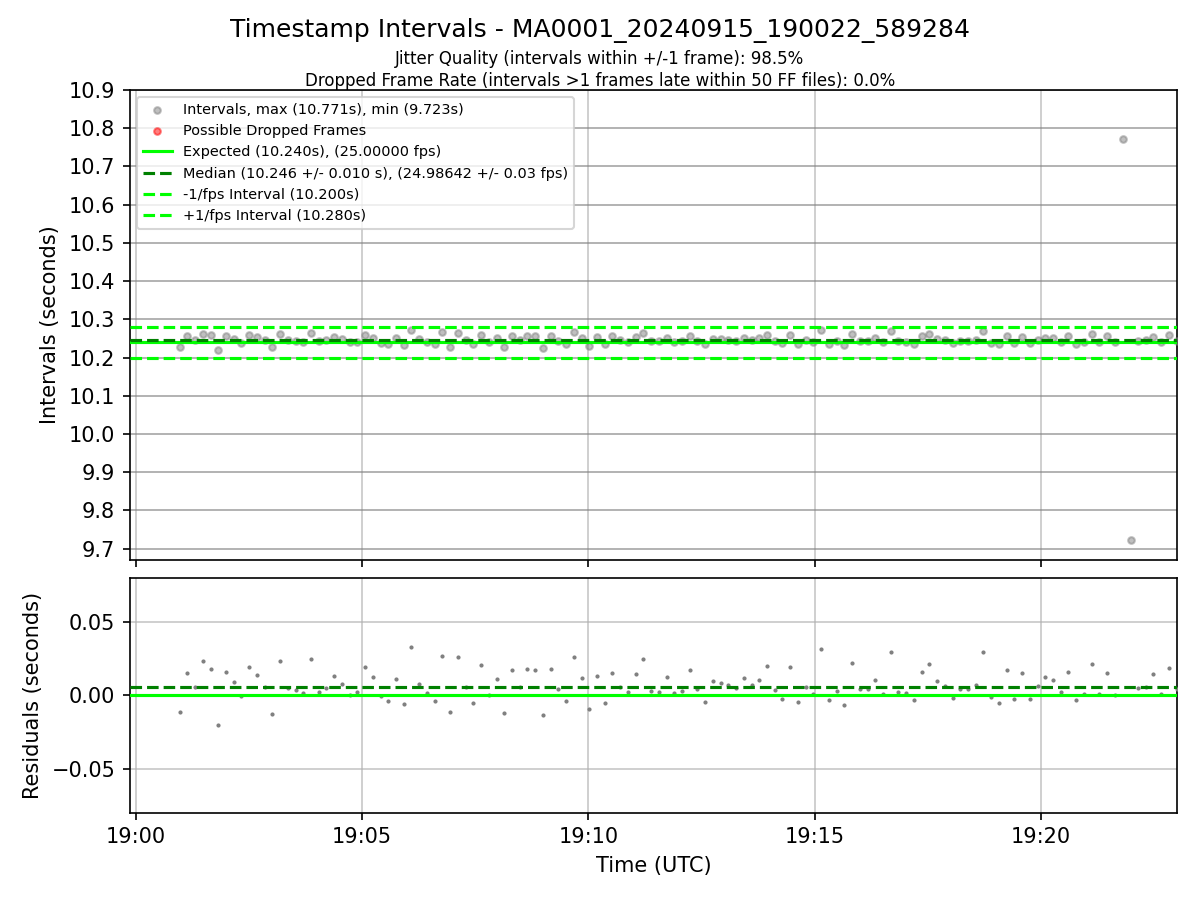The height and width of the screenshot is (900, 1200).
Task: Click the 10.2 y-axis tick label
Action: tap(92, 358)
